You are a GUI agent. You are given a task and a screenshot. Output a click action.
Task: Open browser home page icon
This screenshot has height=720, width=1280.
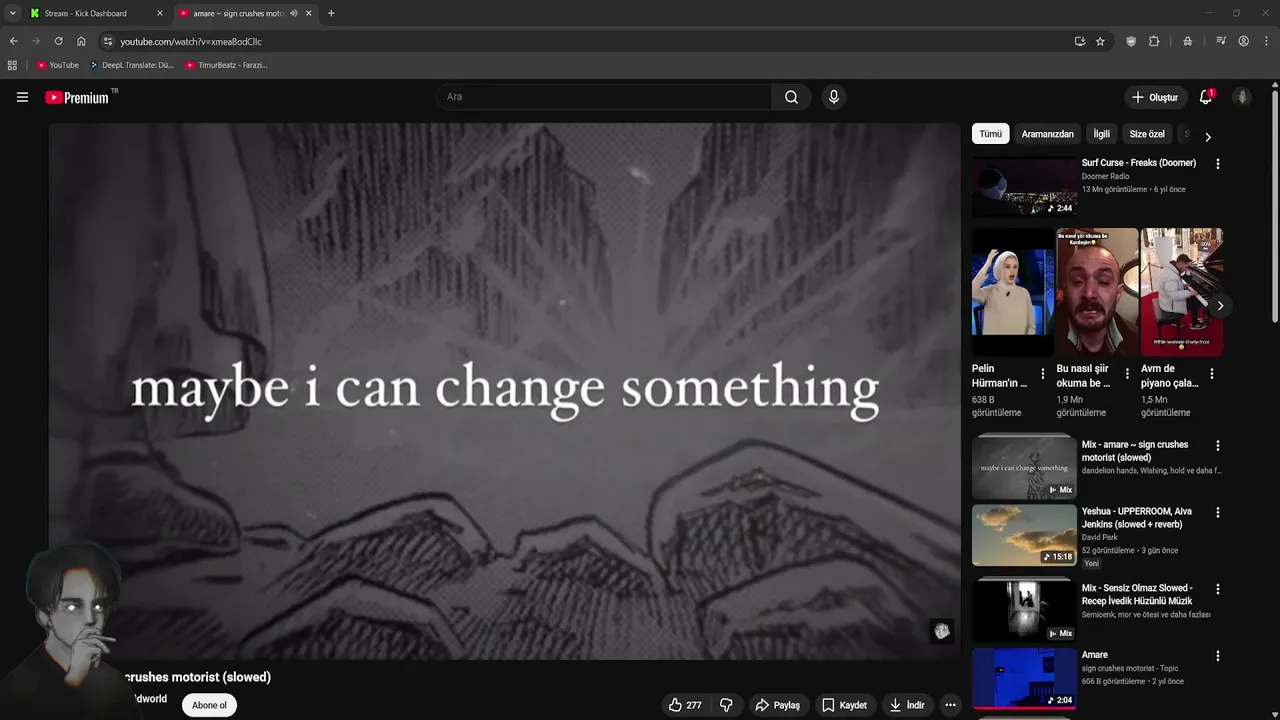81,41
